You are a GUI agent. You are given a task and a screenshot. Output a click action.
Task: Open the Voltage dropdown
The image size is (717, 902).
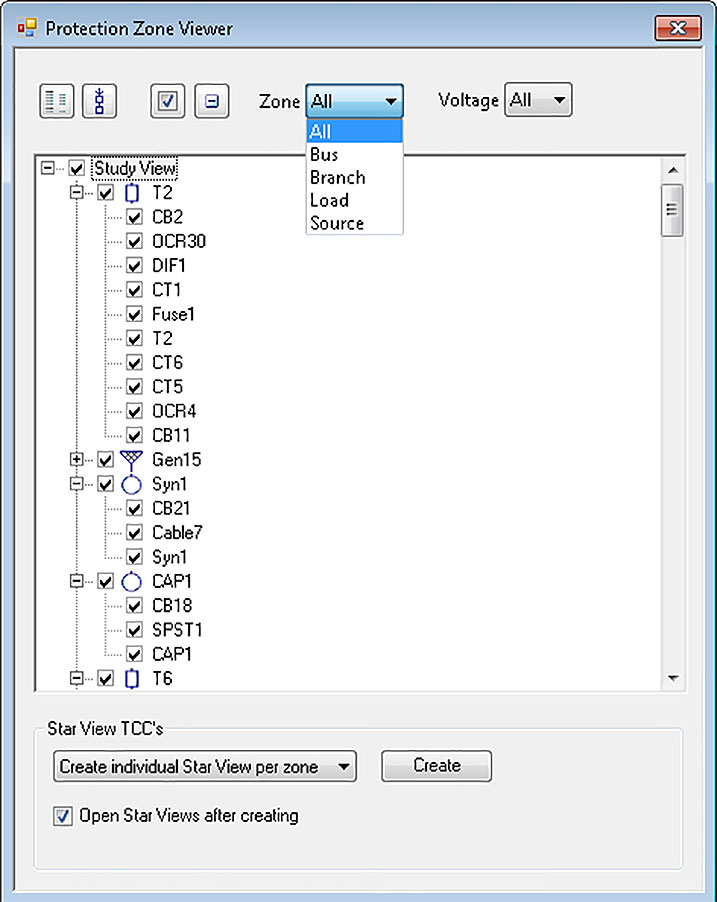coord(538,100)
